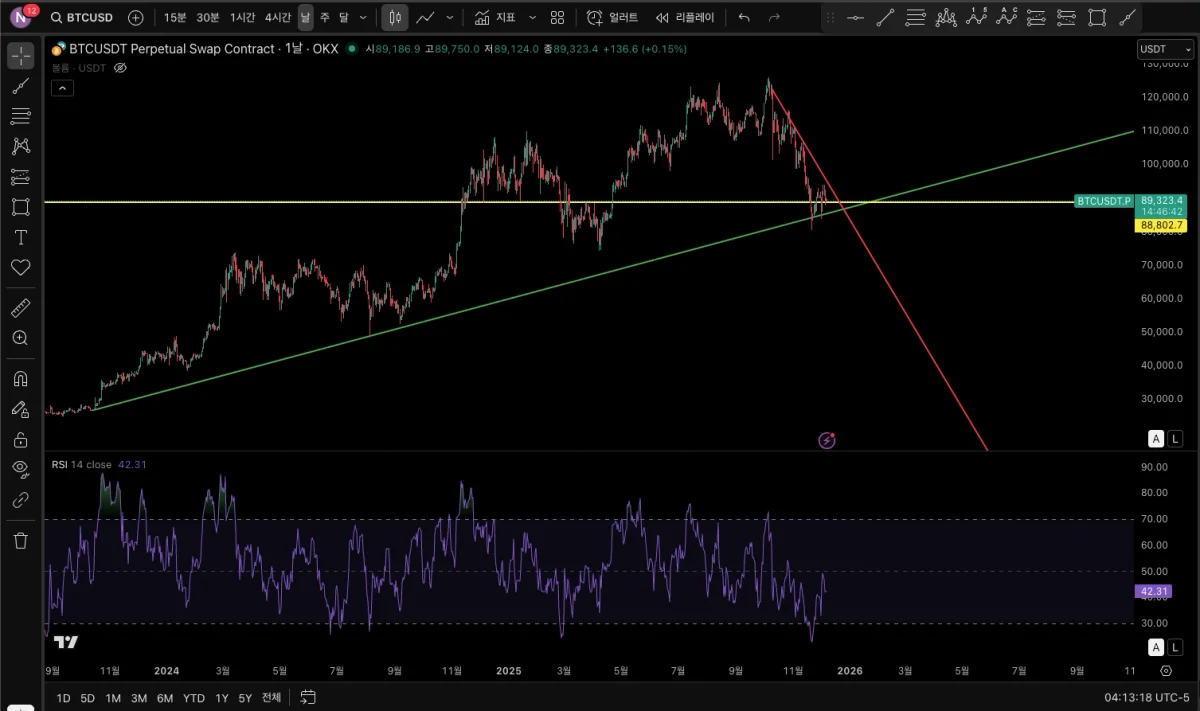Screen dimensions: 1200x711
Task: Open the heart favorites icon in sidebar
Action: [x=20, y=268]
